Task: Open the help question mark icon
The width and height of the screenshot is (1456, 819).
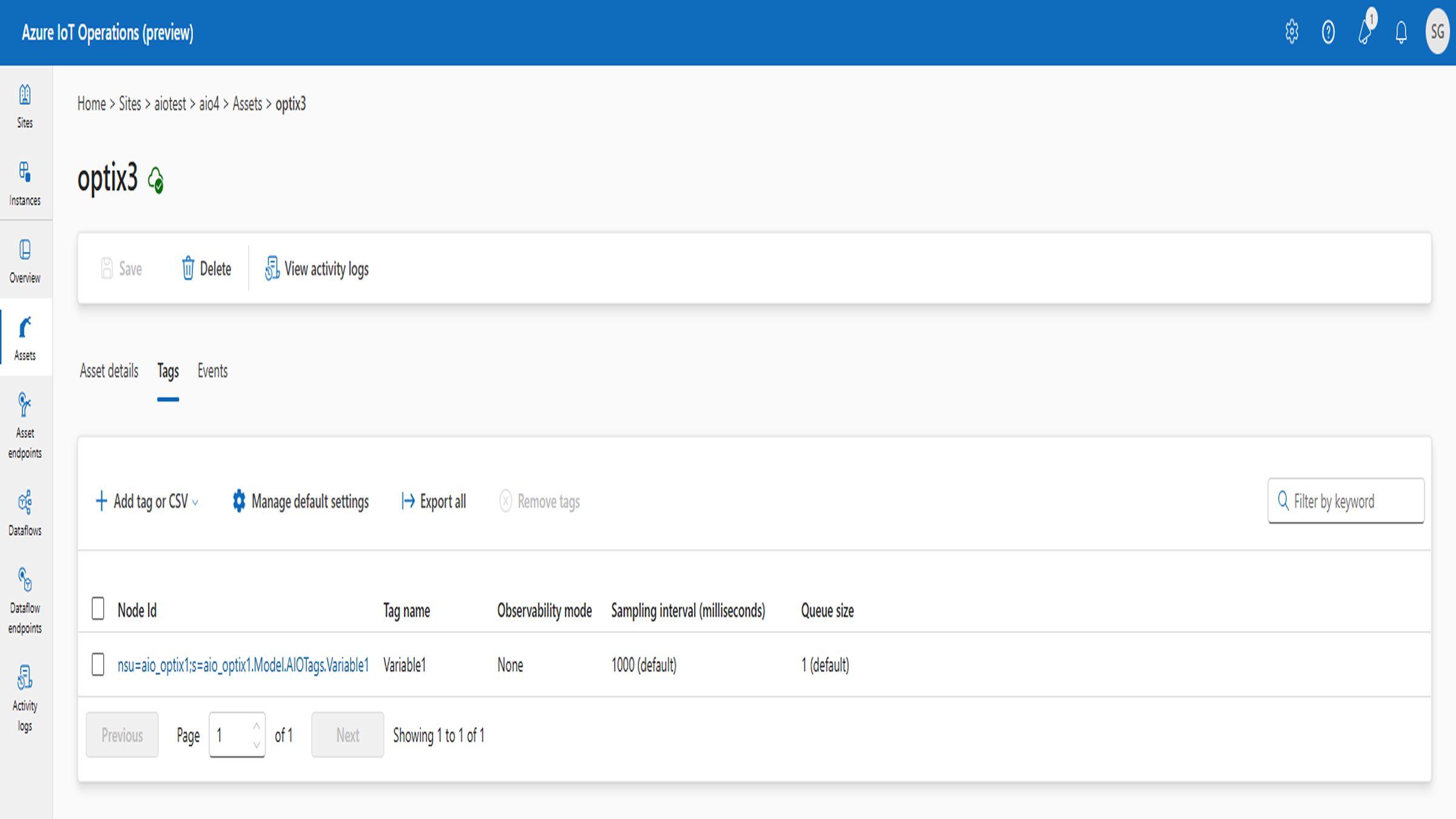Action: (x=1328, y=32)
